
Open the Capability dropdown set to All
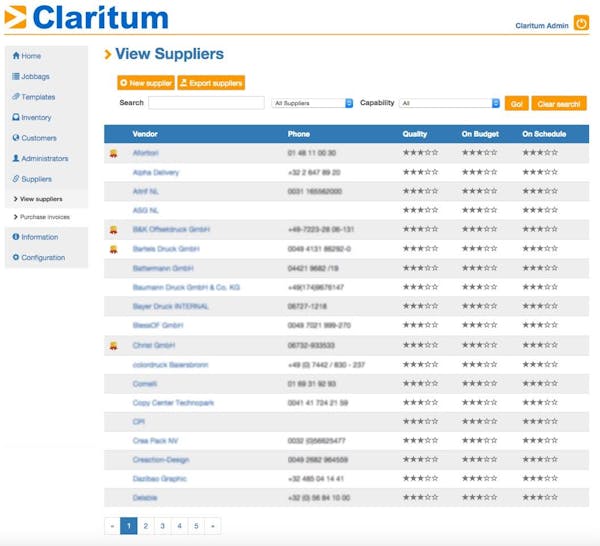(450, 103)
